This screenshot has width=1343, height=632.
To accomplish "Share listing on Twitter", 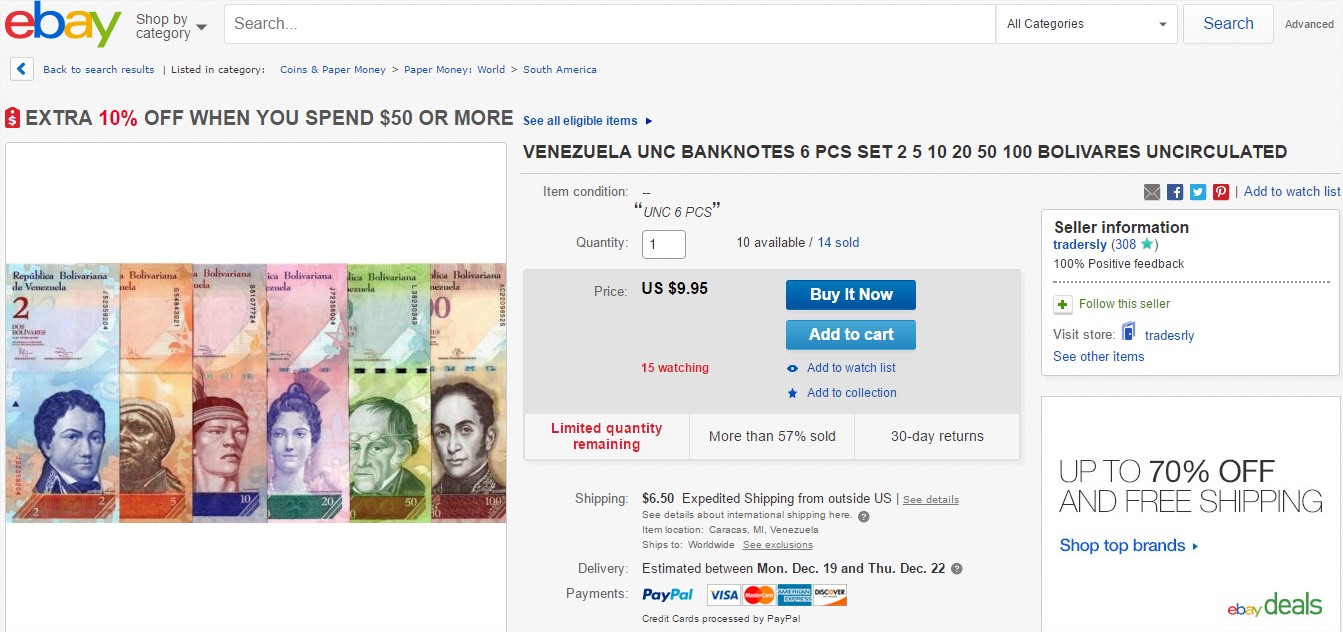I will click(x=1198, y=192).
